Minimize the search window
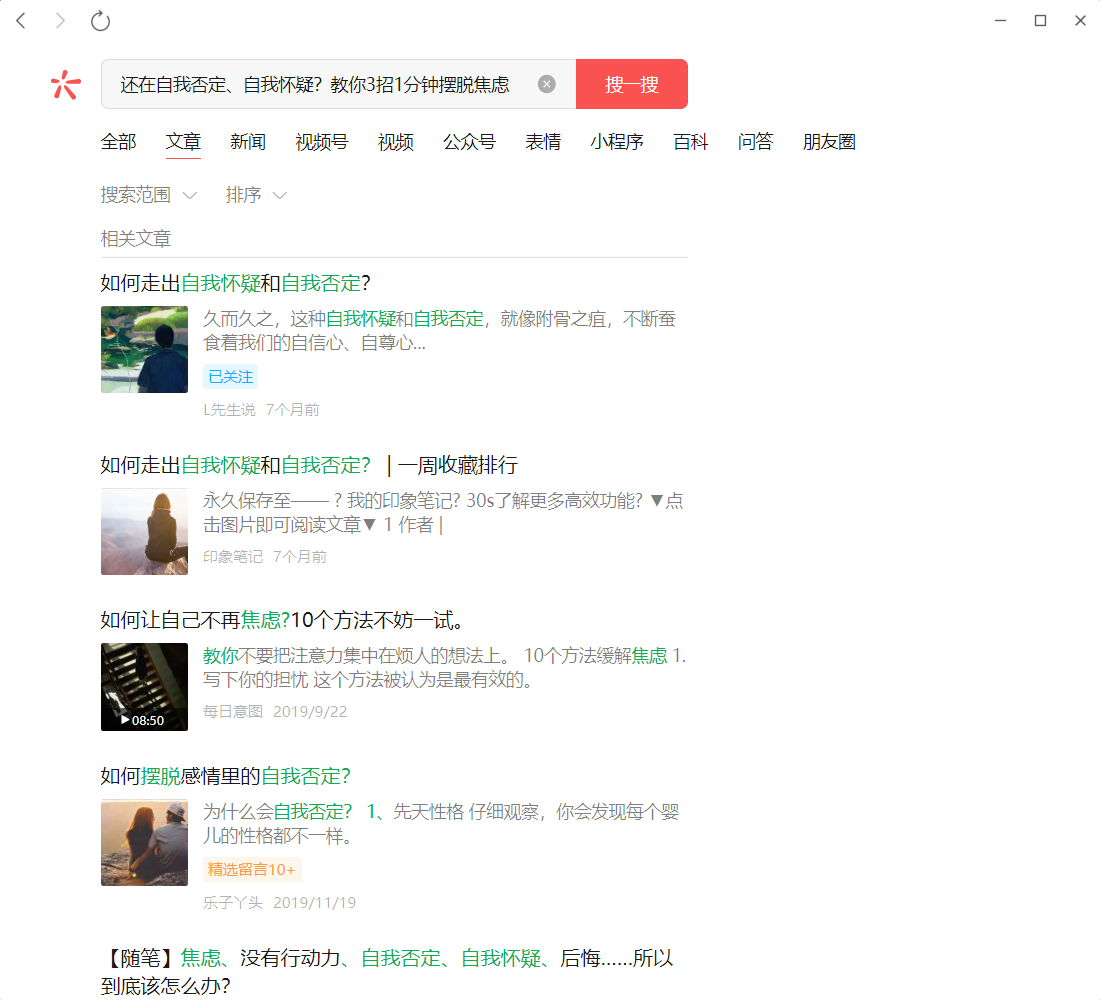Screen dimensions: 1100x1000 pos(1000,21)
